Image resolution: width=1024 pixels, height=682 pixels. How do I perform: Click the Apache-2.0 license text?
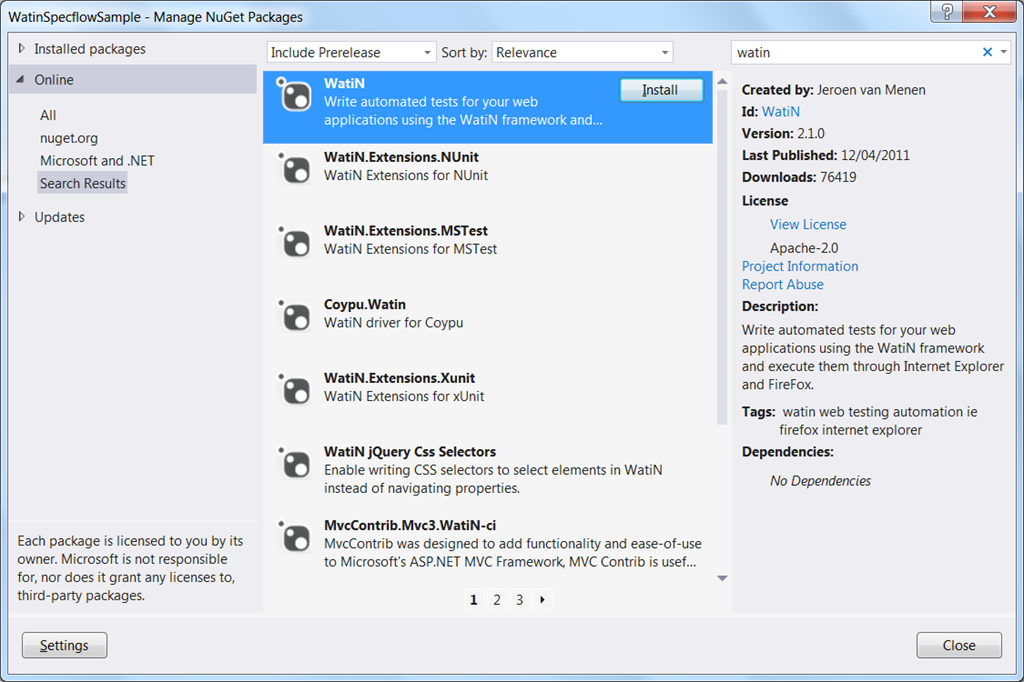(x=804, y=248)
